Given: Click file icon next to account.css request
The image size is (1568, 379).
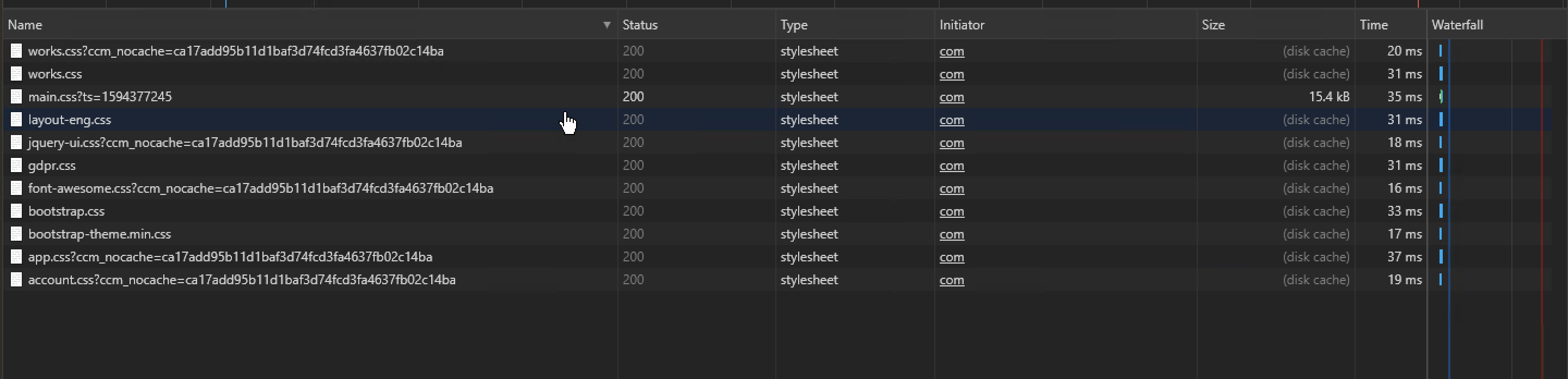Looking at the screenshot, I should click(x=16, y=280).
